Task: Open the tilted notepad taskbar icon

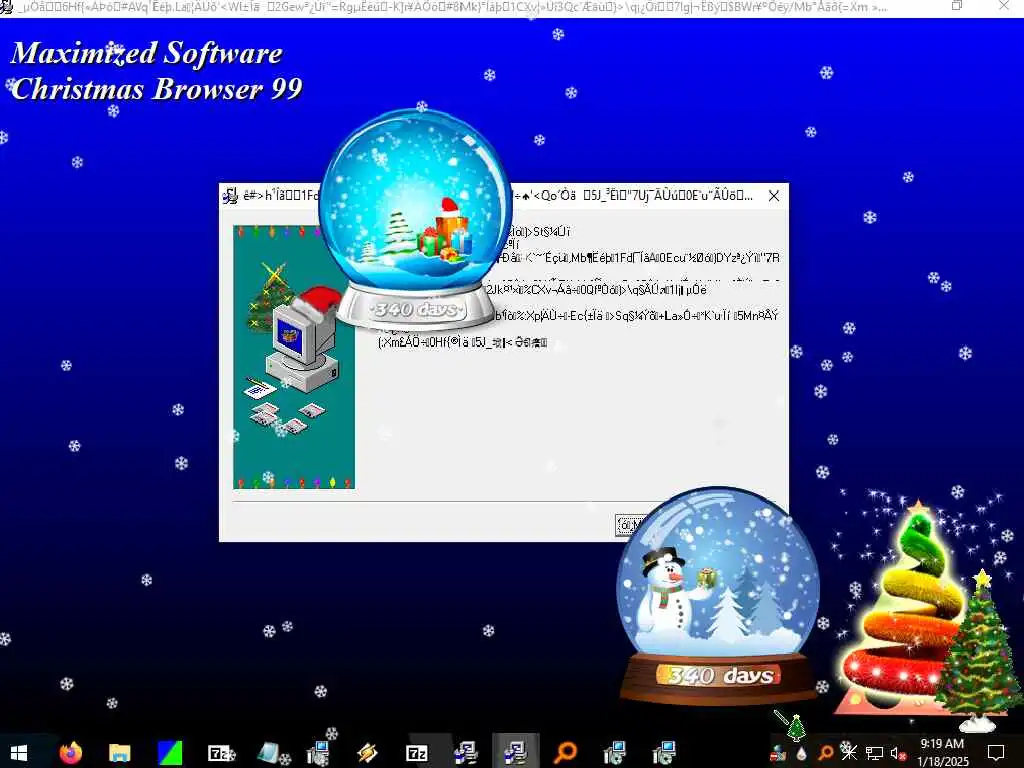Action: click(270, 753)
